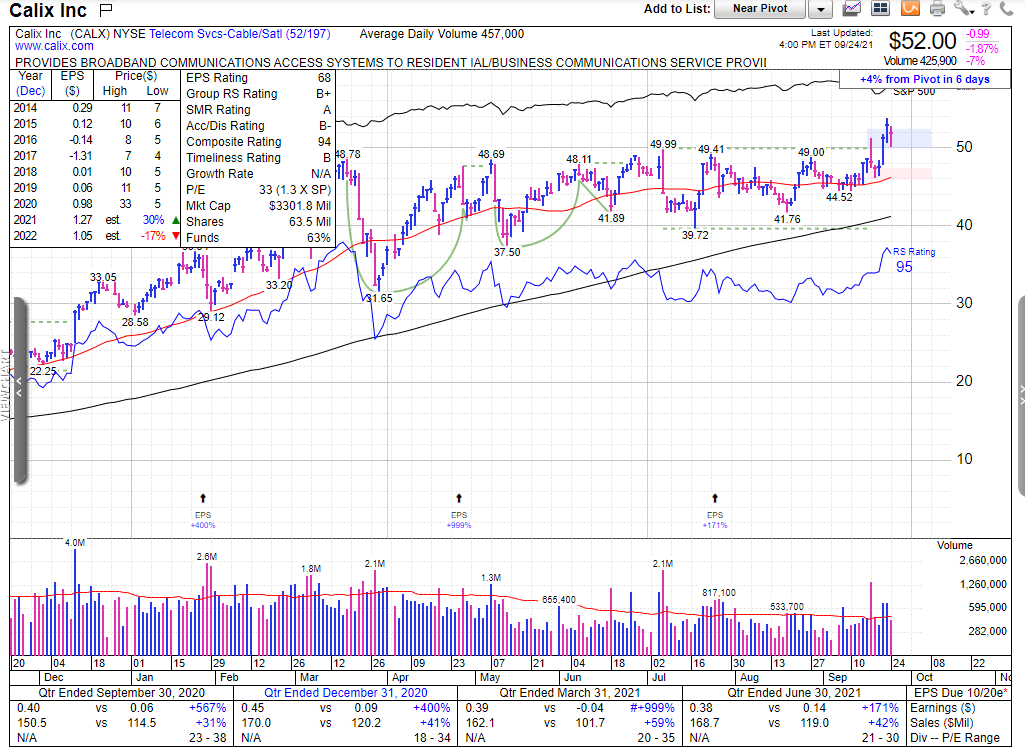Click the Volume 425,900 reading
1025x752 pixels.
pos(920,61)
